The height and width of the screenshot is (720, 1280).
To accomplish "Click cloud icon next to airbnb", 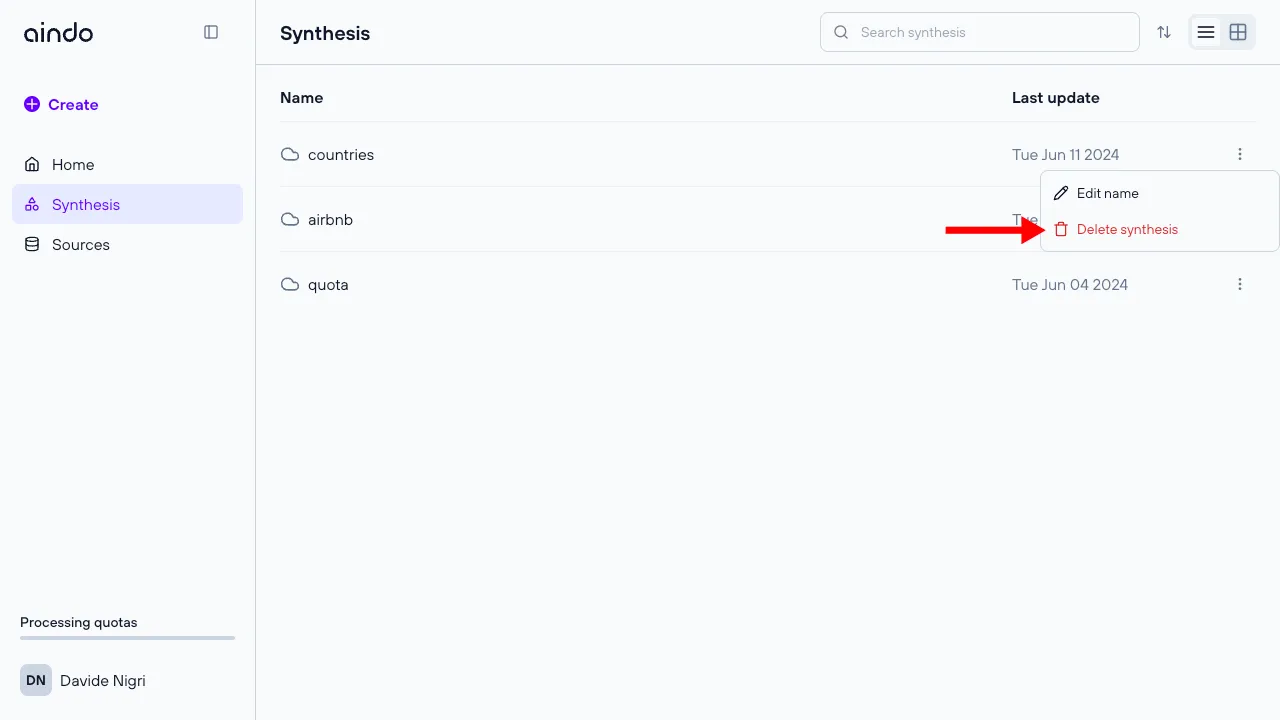I will tap(290, 219).
